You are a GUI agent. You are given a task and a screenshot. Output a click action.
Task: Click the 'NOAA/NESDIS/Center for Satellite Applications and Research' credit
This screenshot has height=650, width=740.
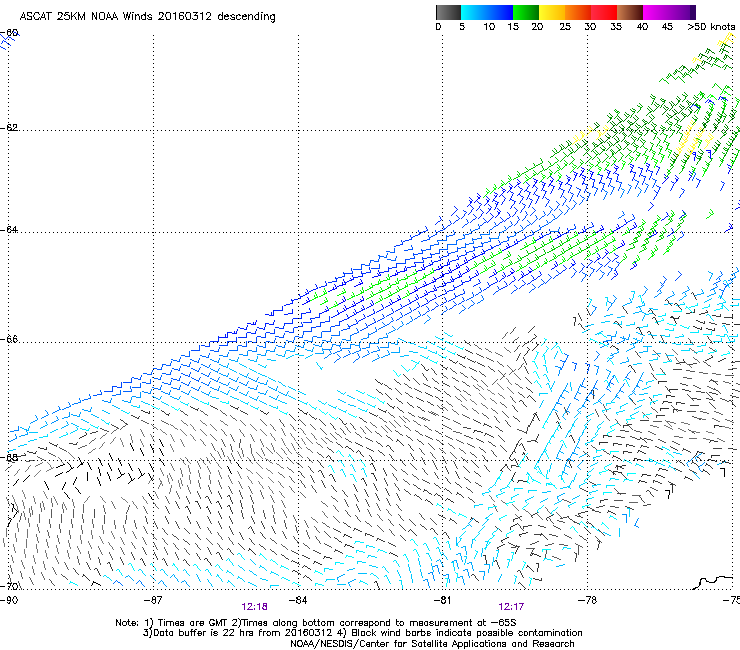point(432,644)
